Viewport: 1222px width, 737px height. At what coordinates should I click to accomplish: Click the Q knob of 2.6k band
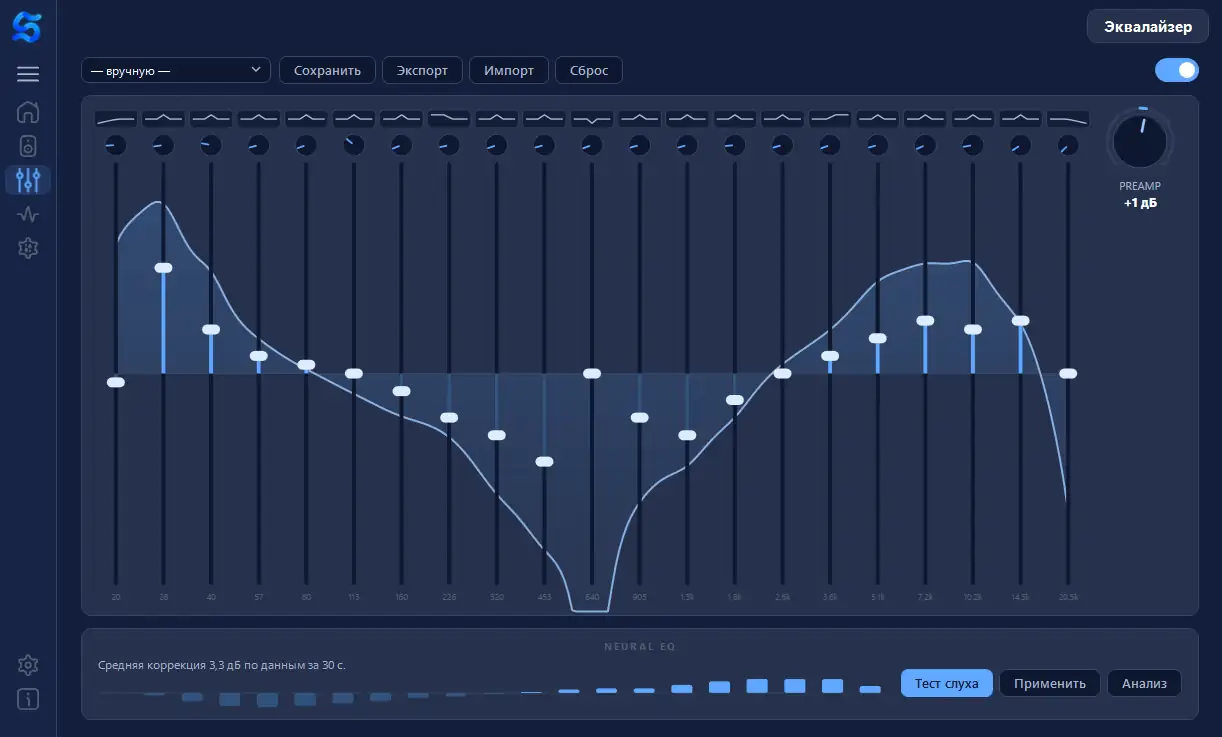coord(782,146)
